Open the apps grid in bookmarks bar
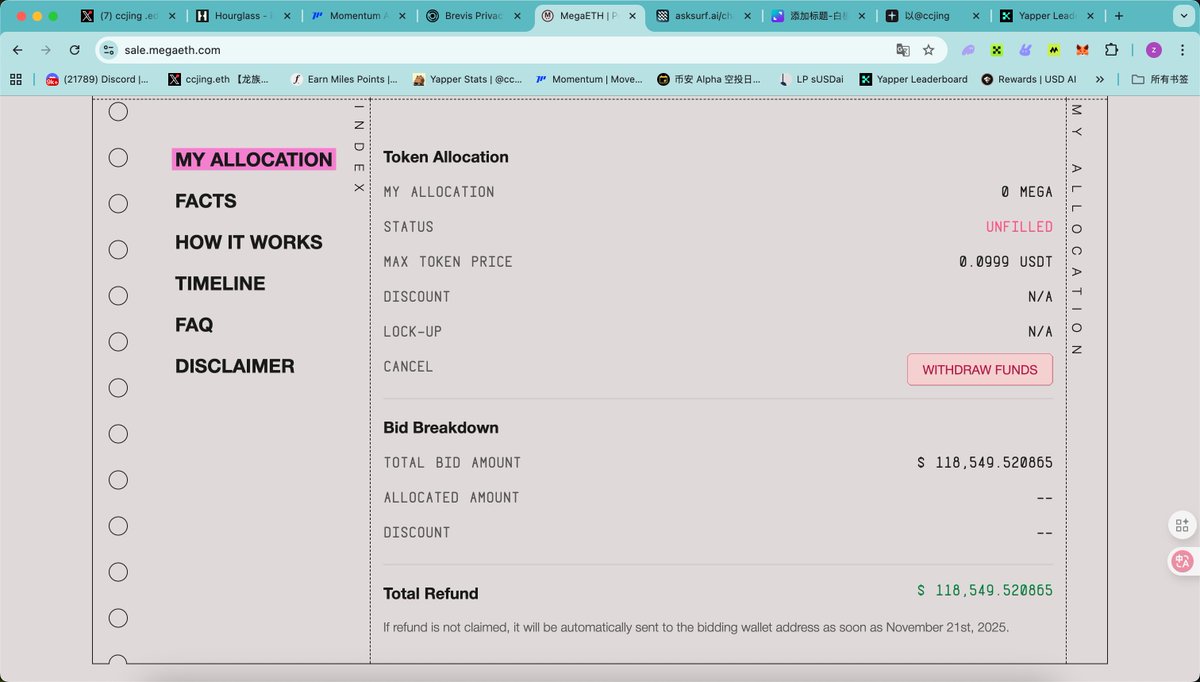The height and width of the screenshot is (682, 1200). (16, 79)
